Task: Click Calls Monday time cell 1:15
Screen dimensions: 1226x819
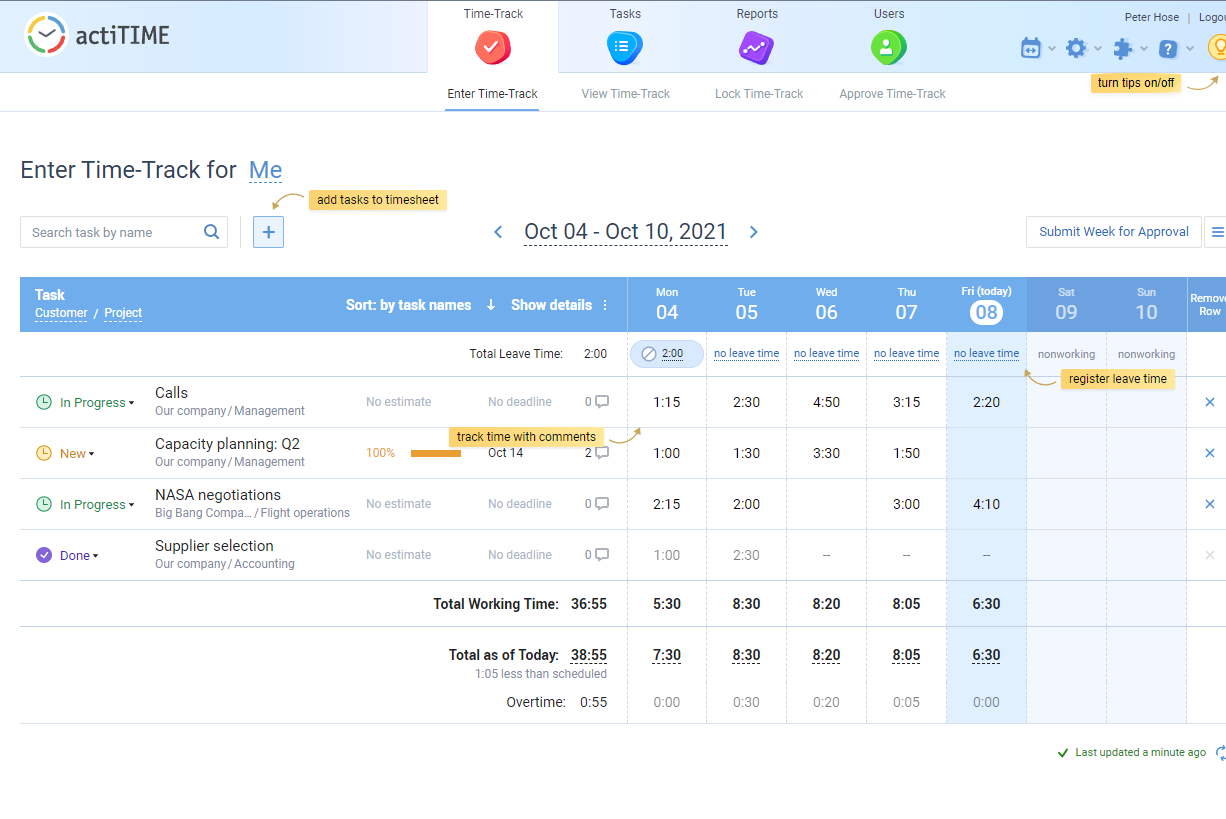Action: coord(667,402)
